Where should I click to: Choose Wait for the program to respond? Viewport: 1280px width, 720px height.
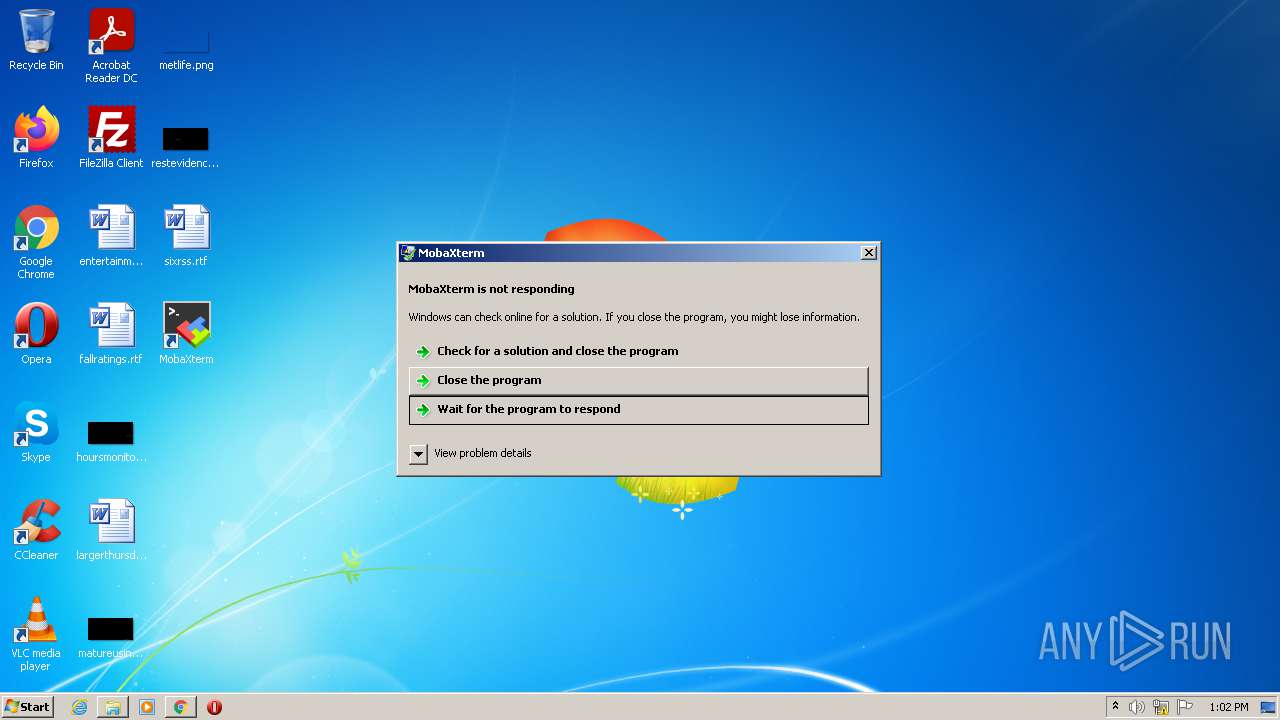(x=639, y=409)
